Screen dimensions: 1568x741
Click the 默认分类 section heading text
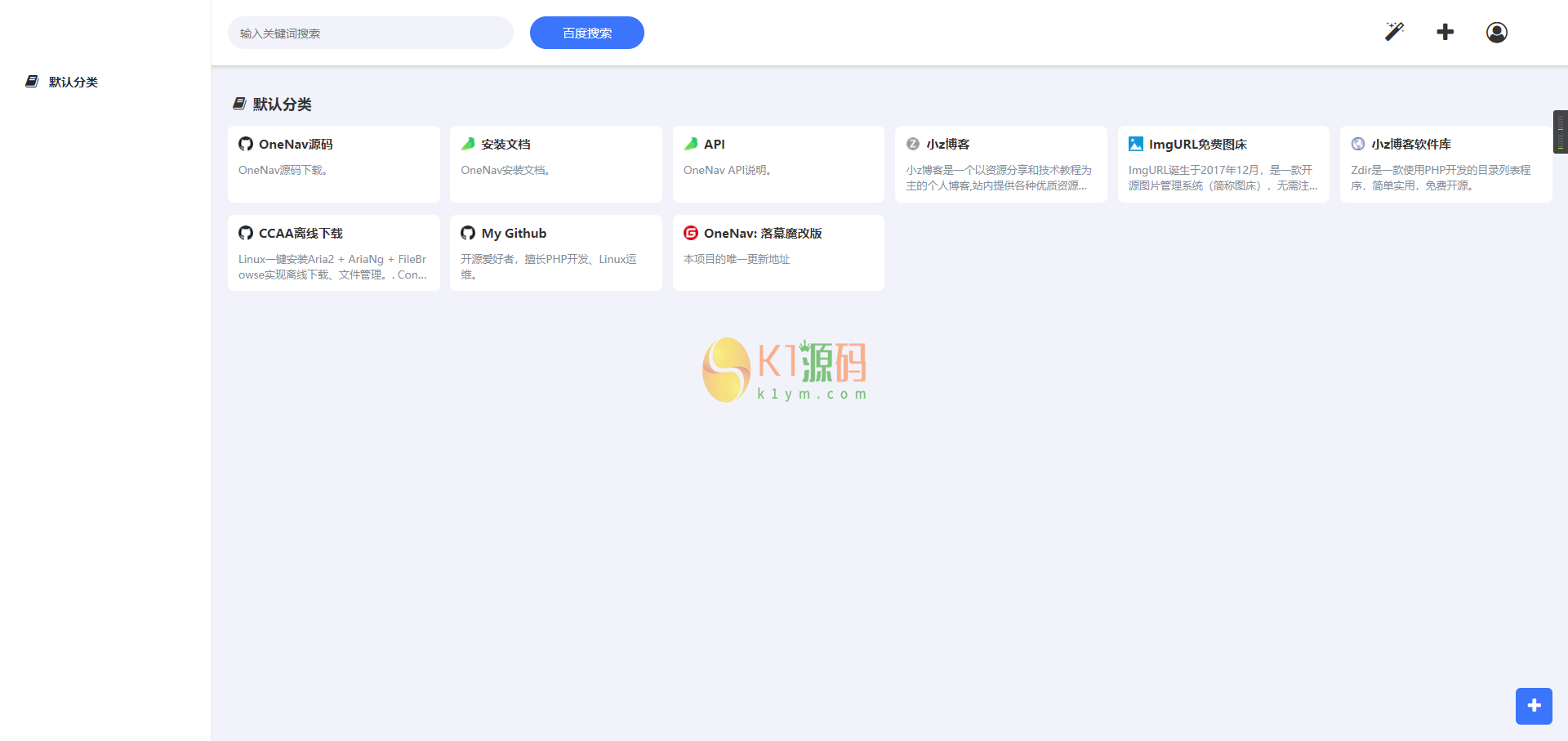283,104
